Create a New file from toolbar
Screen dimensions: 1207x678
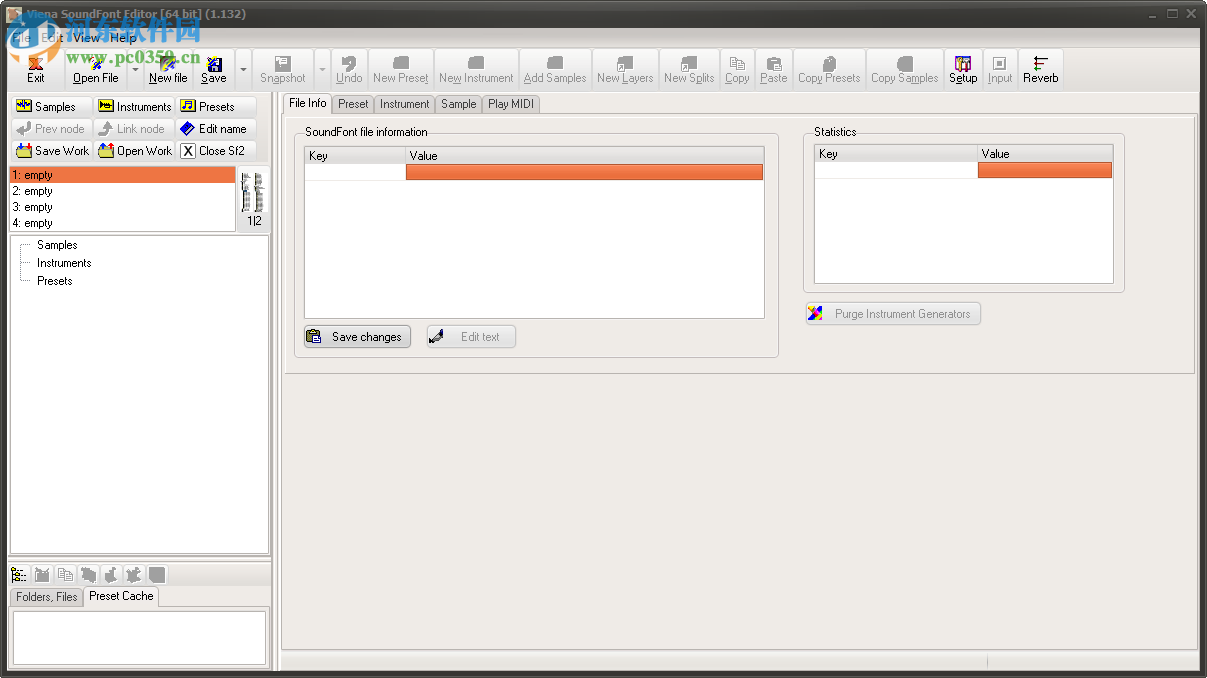click(168, 69)
